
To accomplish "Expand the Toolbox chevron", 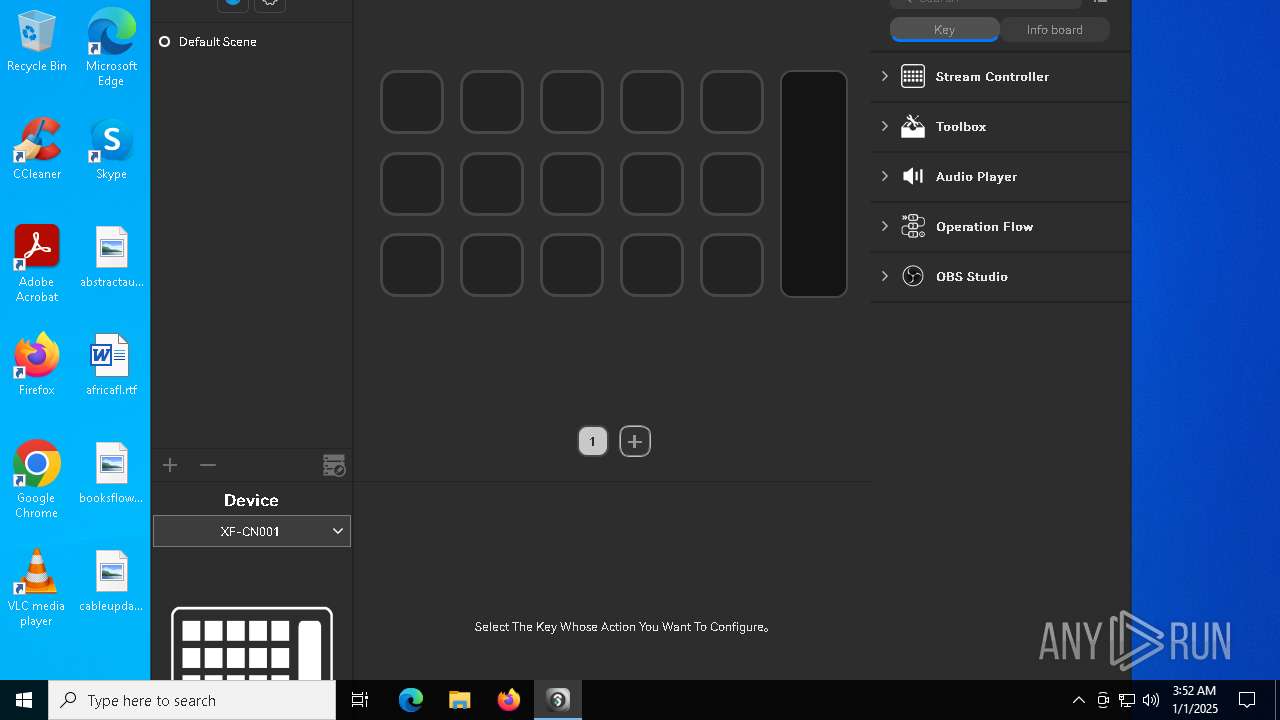I will [x=885, y=126].
